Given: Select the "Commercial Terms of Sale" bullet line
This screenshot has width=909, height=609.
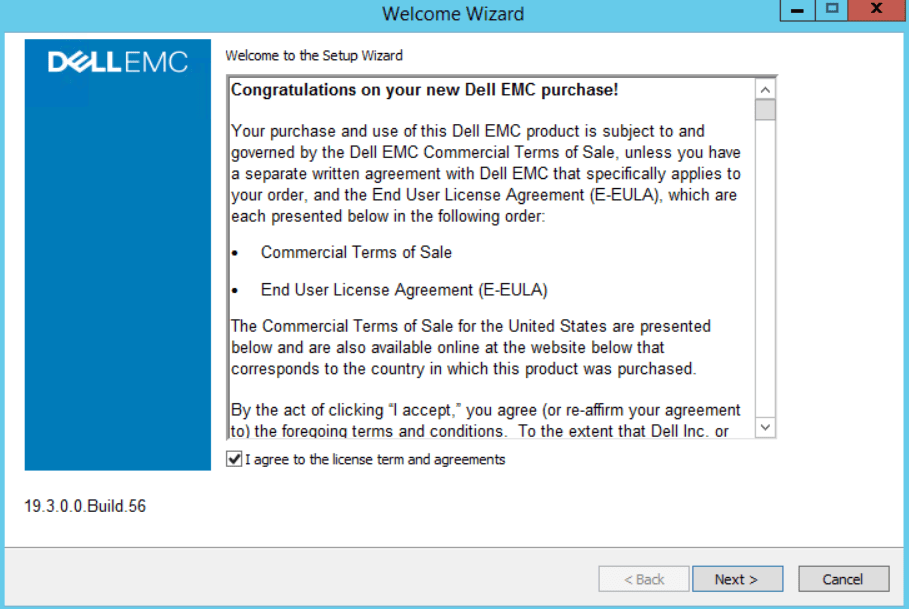Looking at the screenshot, I should pyautogui.click(x=356, y=252).
